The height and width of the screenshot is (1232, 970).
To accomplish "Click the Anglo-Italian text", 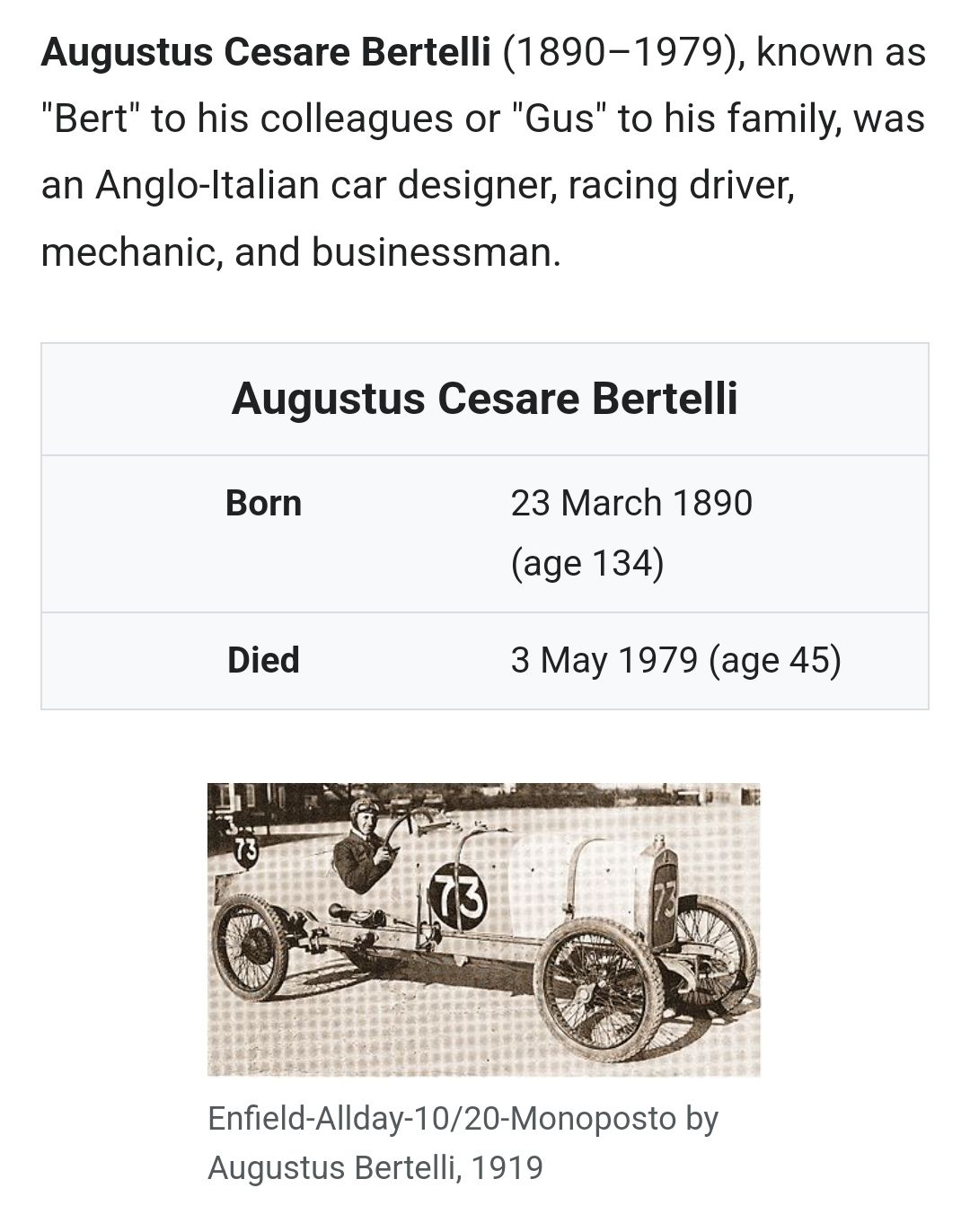I will (x=207, y=185).
